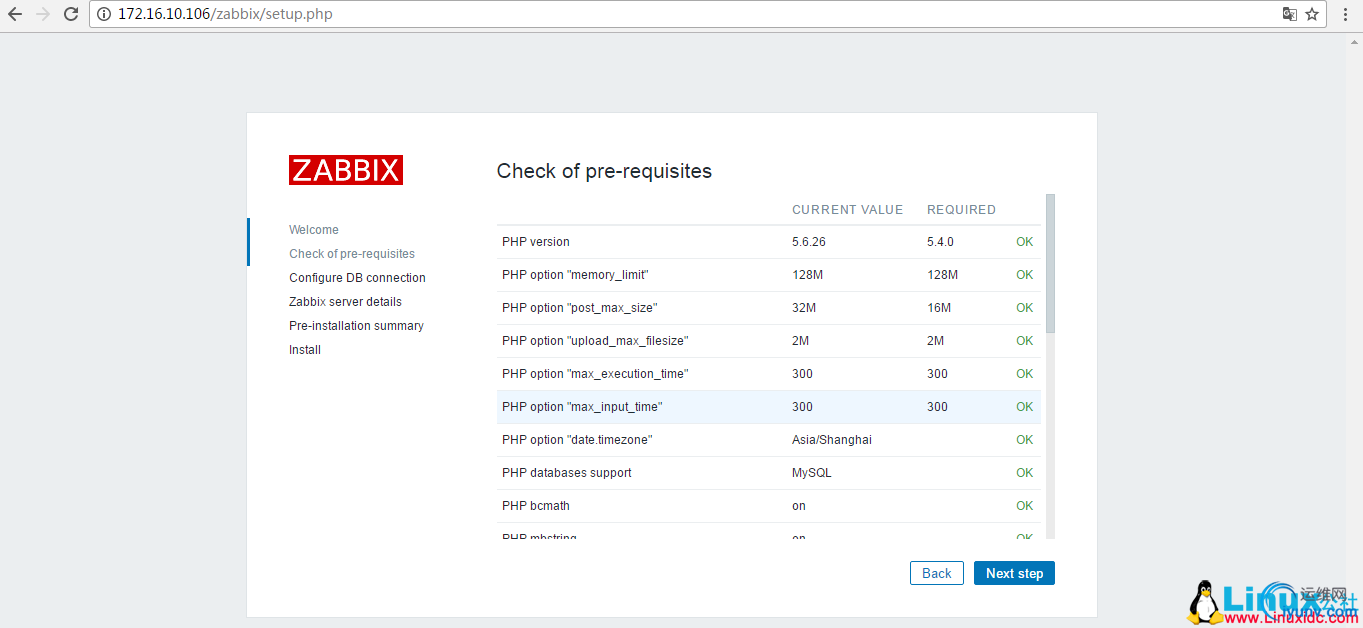Screen dimensions: 1363x628
Task: Bookmark this page with the star
Action: click(1312, 14)
